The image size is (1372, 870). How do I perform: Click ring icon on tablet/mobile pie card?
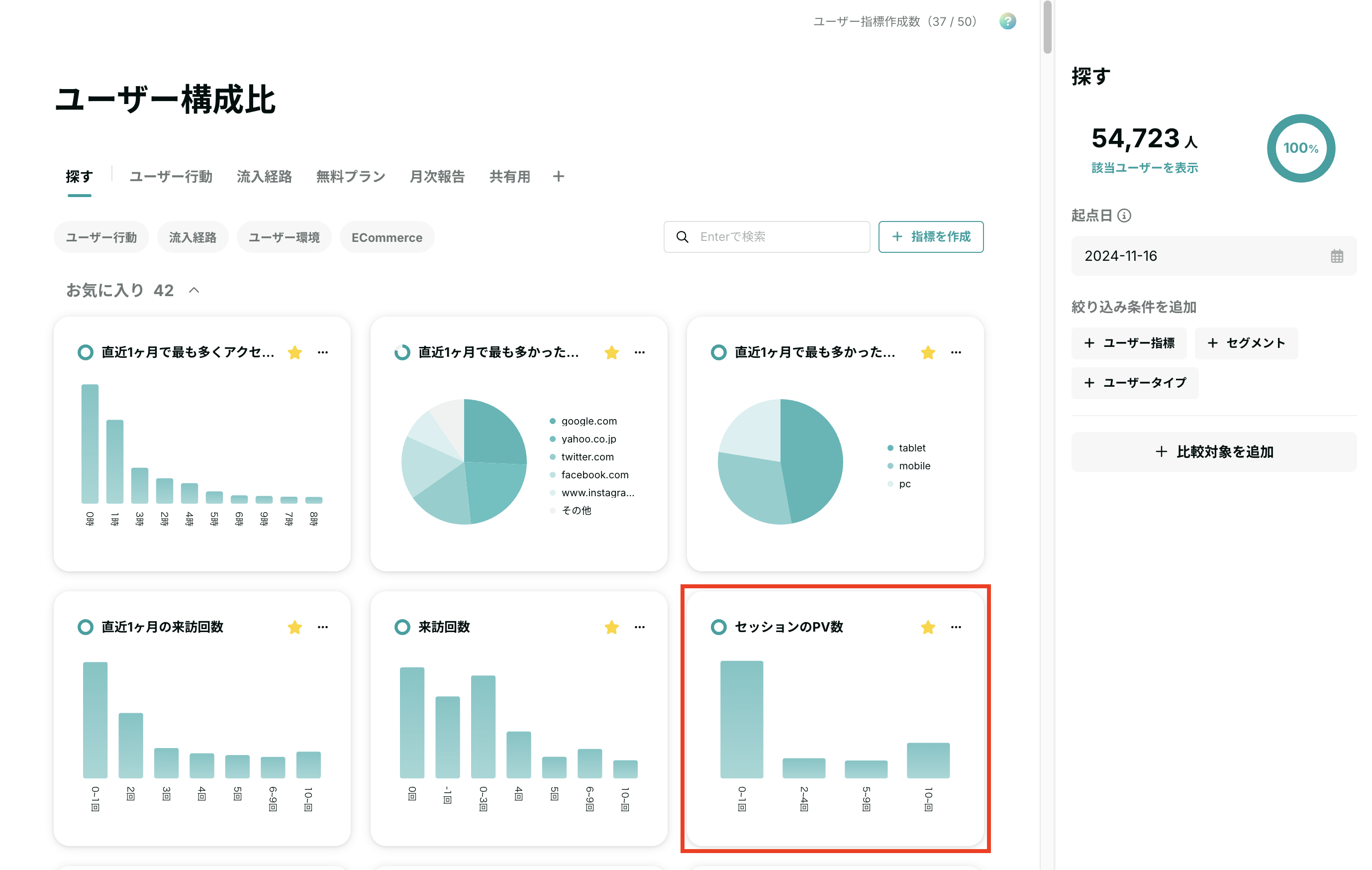tap(718, 352)
